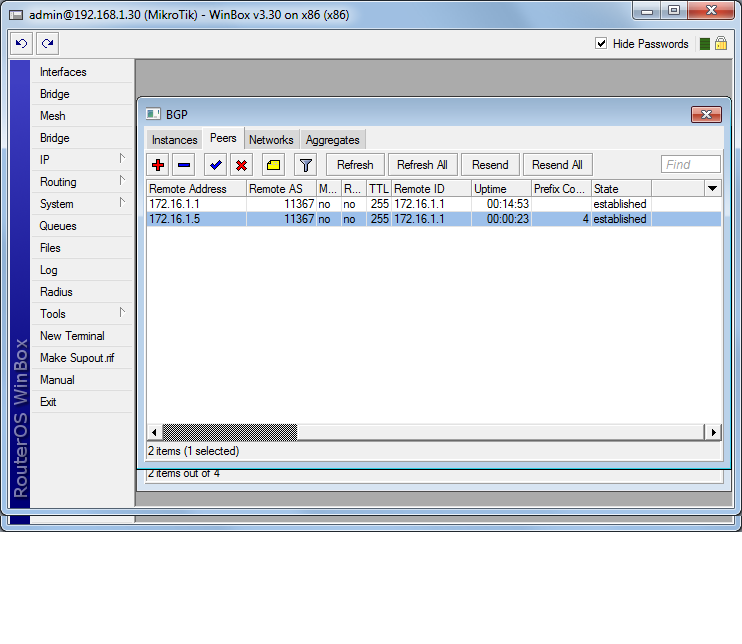Click the uptime value 00:14:53
The image size is (742, 644).
508,204
